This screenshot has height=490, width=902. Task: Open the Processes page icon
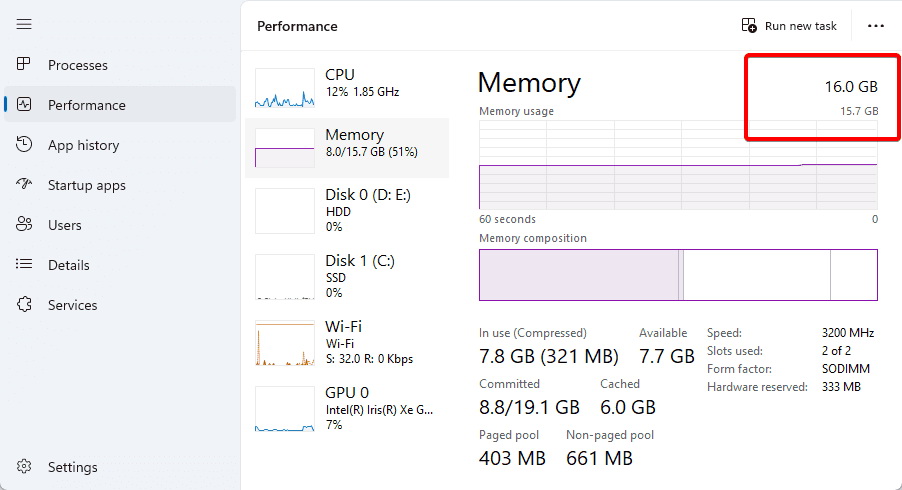pos(25,65)
